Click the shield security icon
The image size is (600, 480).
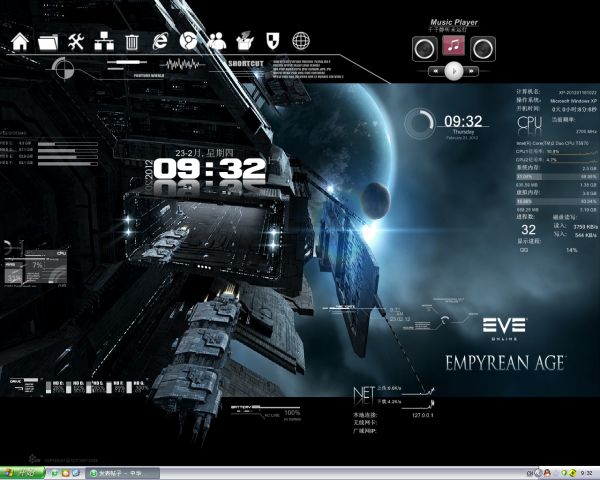271,42
